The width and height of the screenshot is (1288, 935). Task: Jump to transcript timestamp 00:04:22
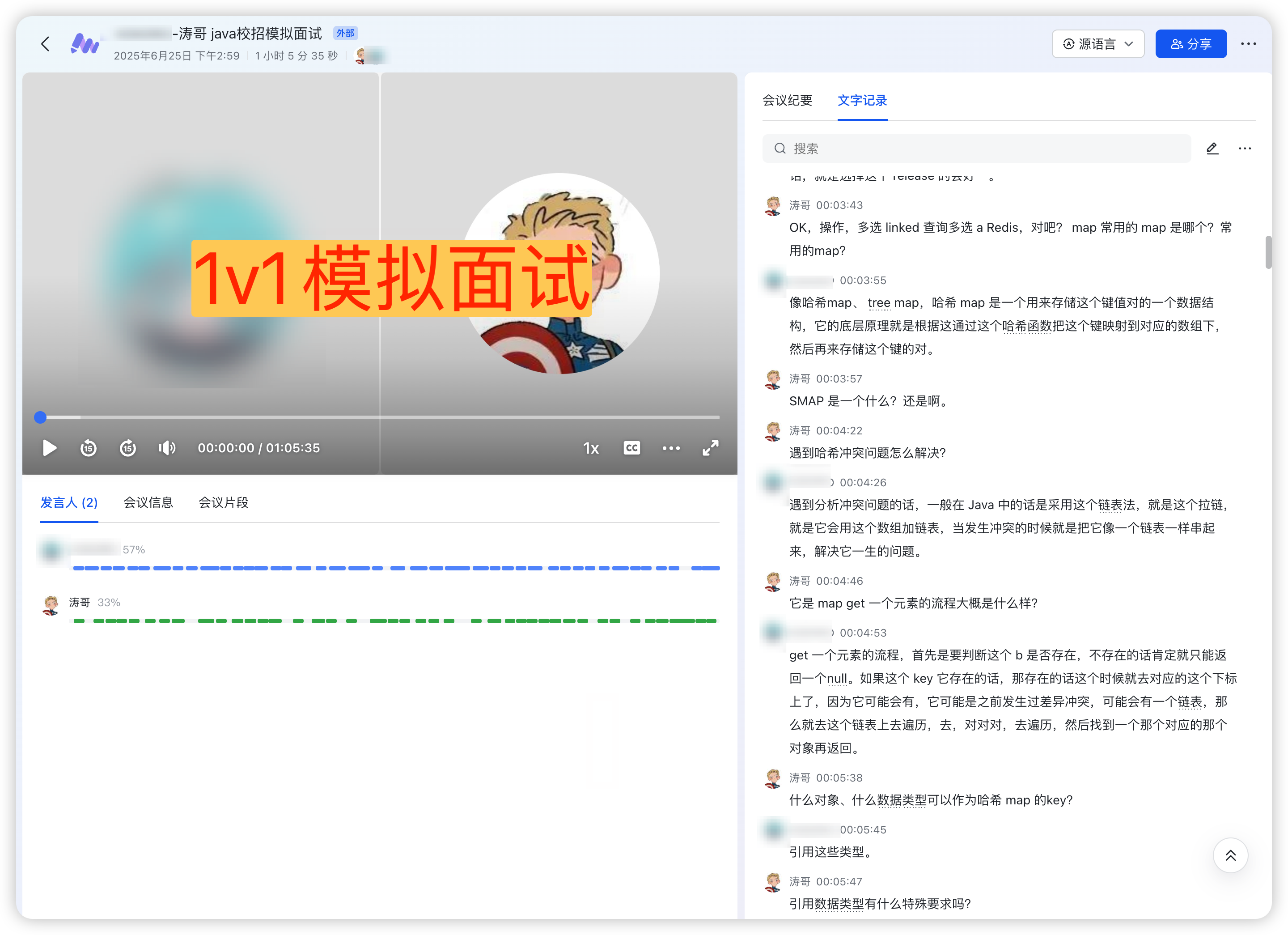pyautogui.click(x=839, y=430)
